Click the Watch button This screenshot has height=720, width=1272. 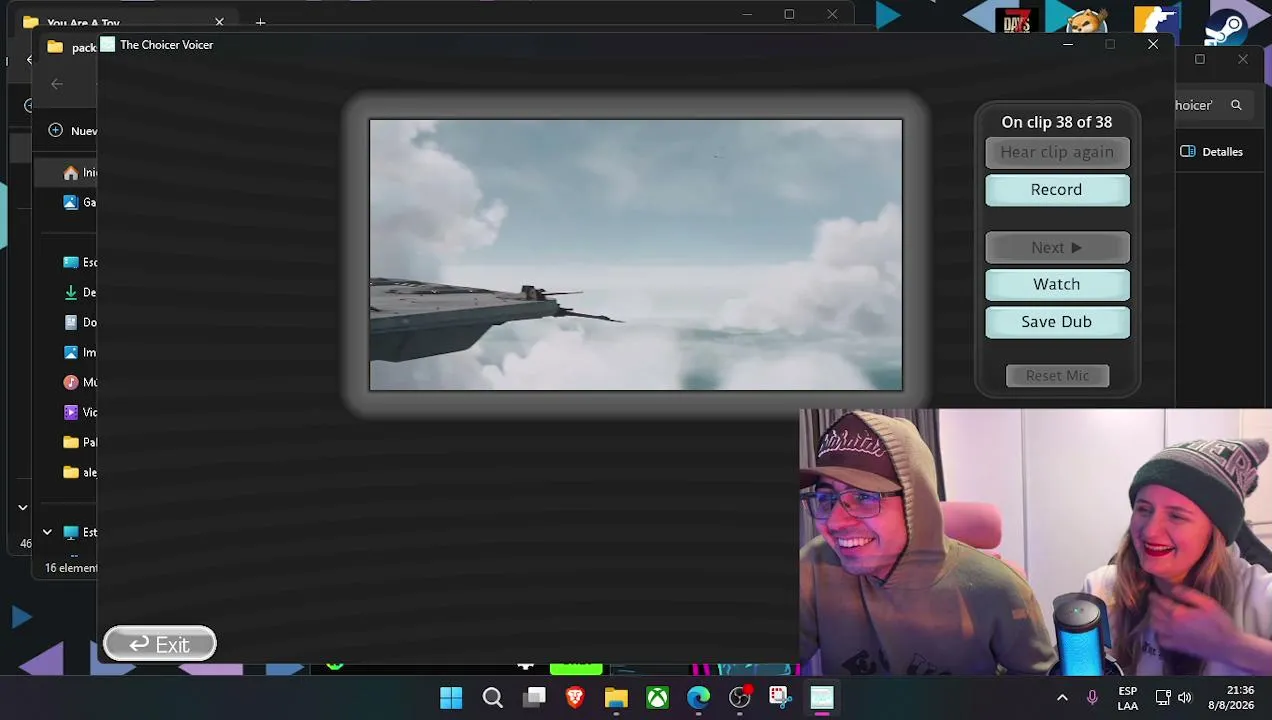1057,285
